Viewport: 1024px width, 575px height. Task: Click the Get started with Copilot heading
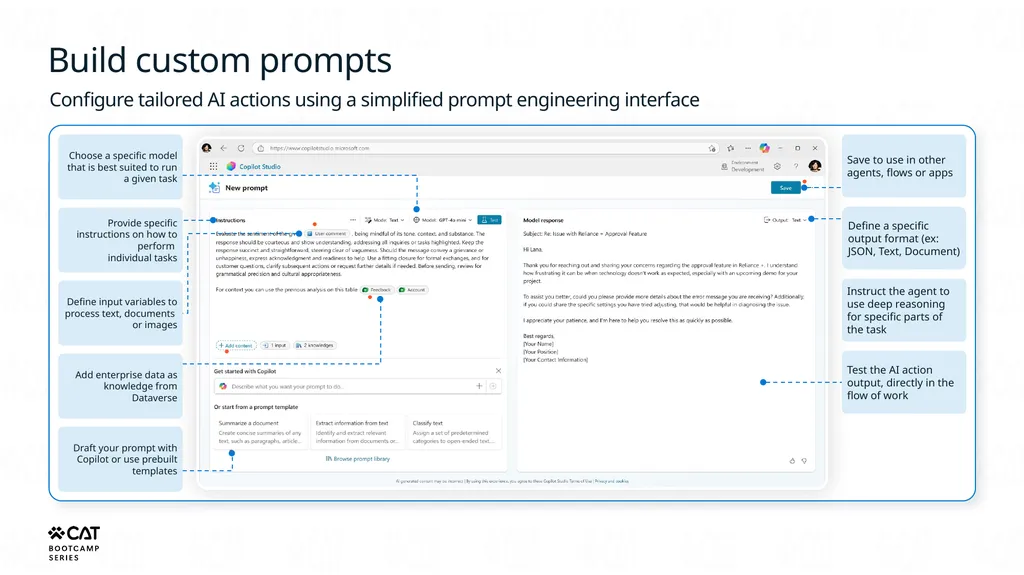pos(245,371)
